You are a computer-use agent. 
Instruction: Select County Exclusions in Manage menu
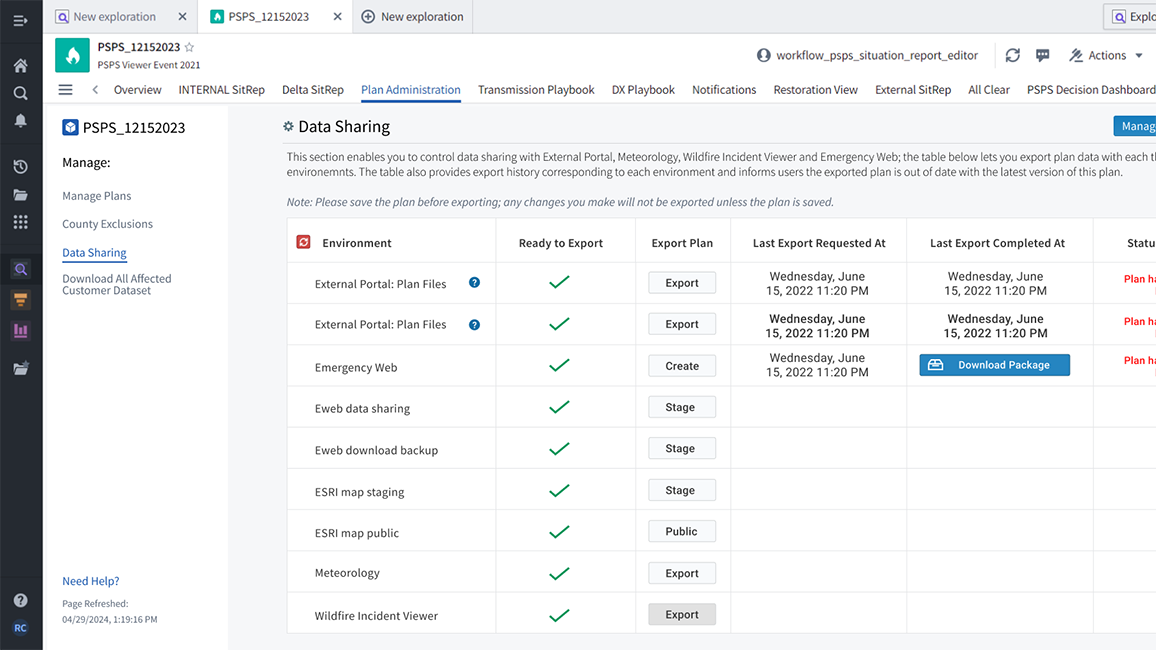[x=107, y=224]
